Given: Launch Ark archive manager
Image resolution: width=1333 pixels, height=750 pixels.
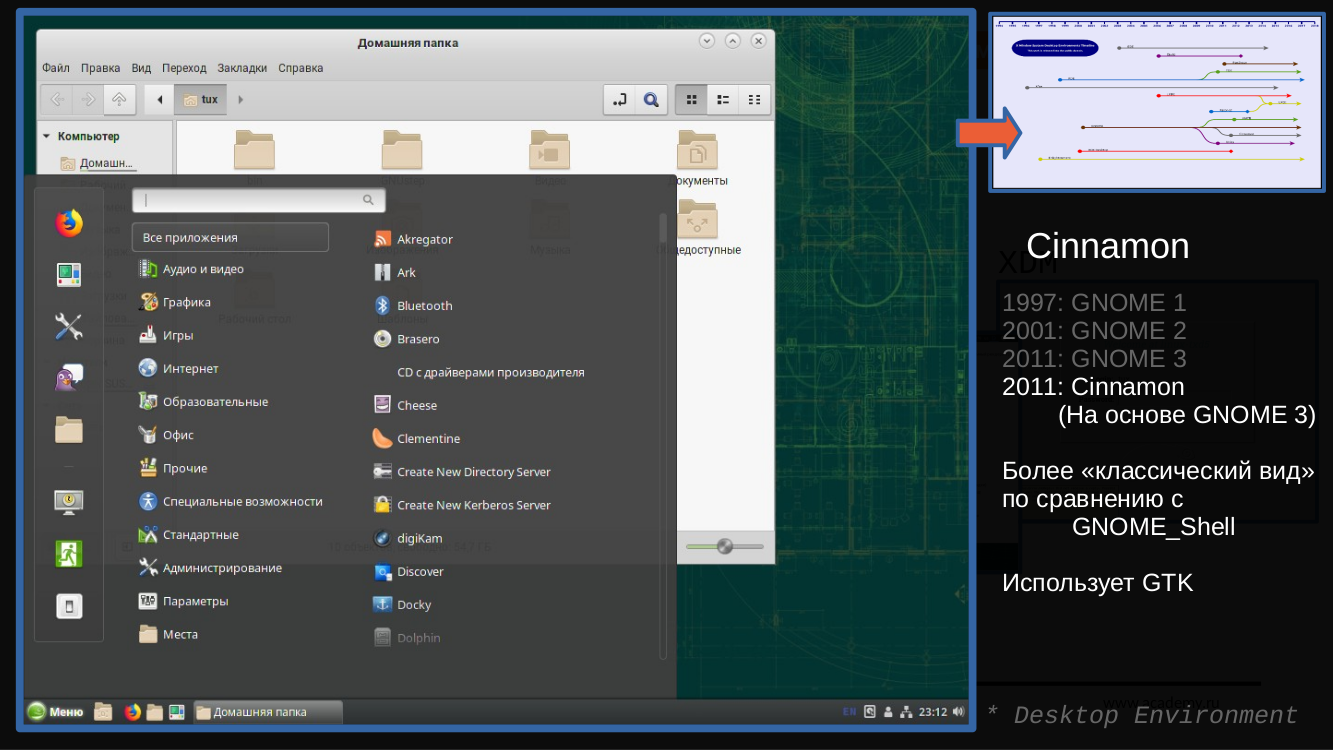Looking at the screenshot, I should coord(395,273).
